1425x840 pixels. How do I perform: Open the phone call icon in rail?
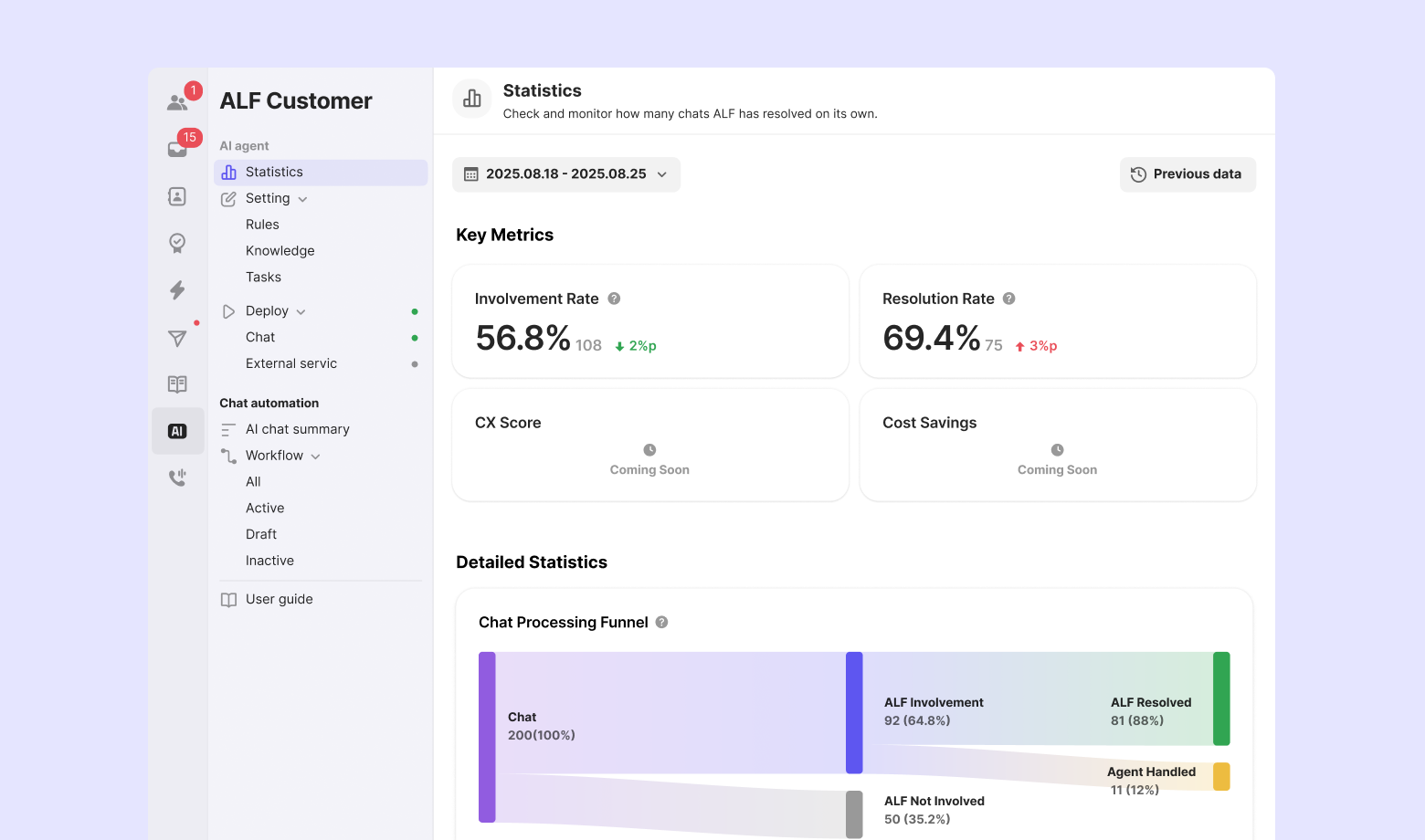click(x=177, y=478)
